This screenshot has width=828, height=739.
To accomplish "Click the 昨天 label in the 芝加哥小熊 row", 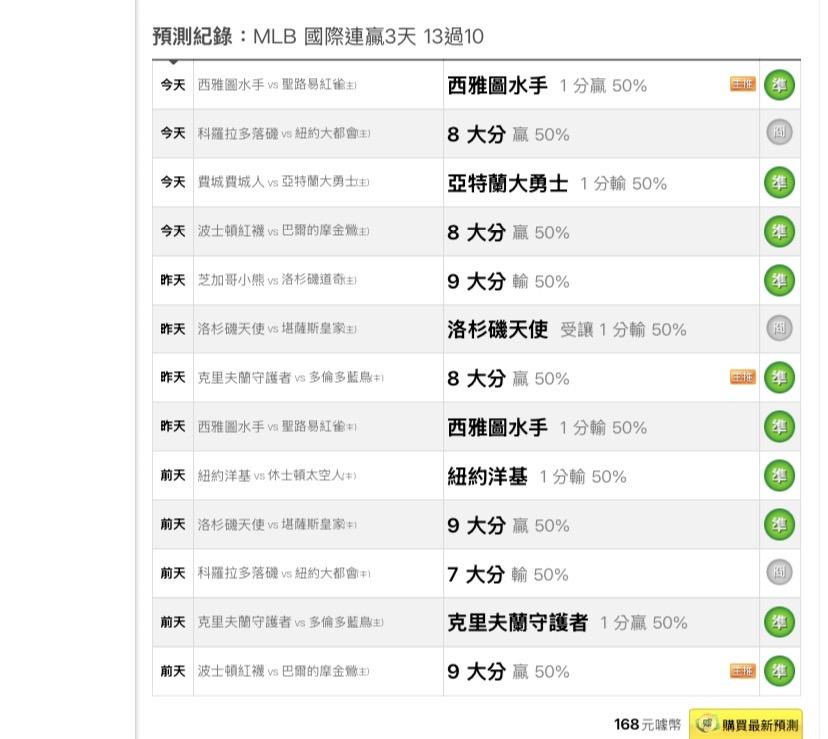I will pos(173,280).
